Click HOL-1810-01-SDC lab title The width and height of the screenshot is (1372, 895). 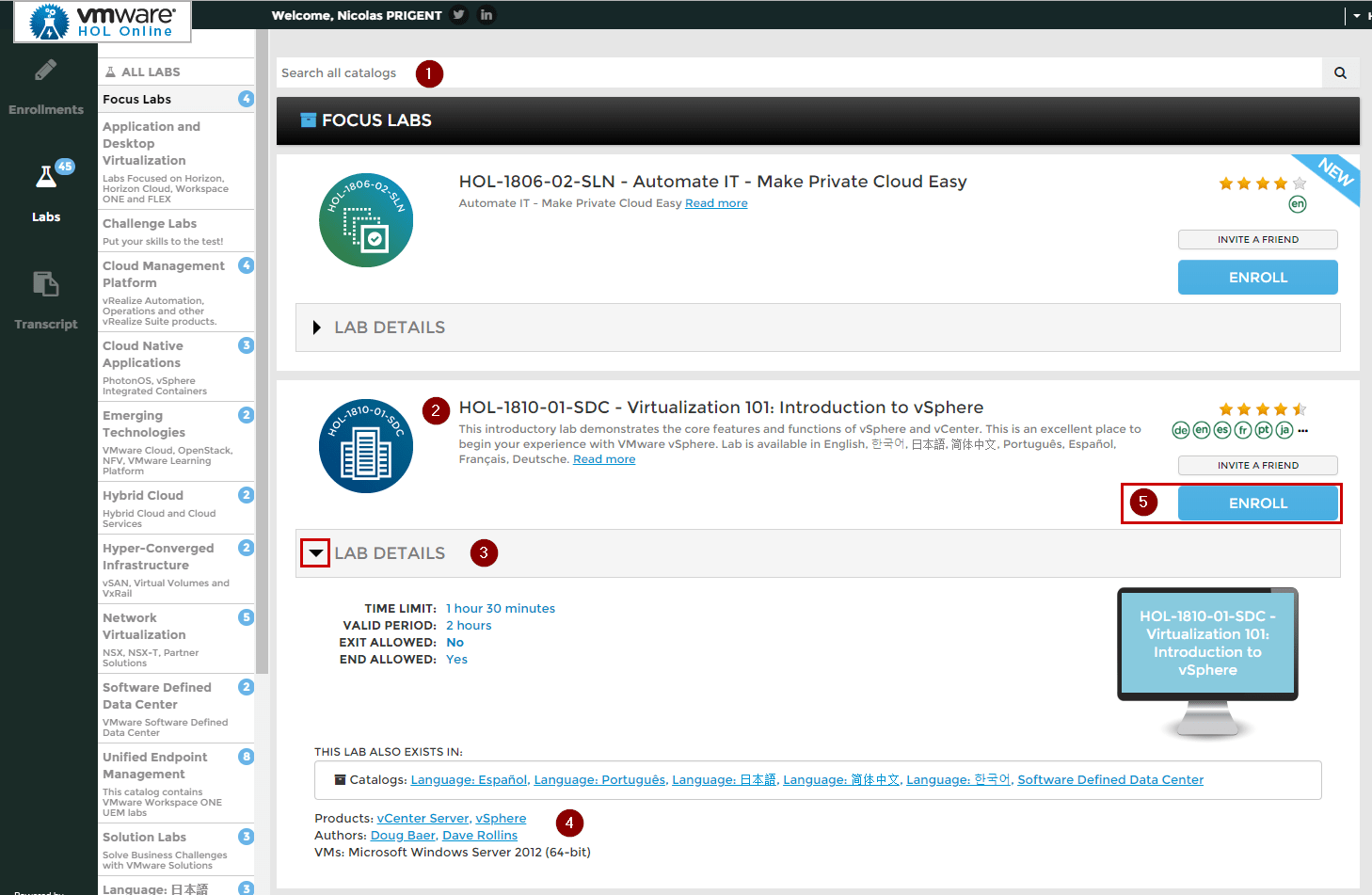[721, 408]
